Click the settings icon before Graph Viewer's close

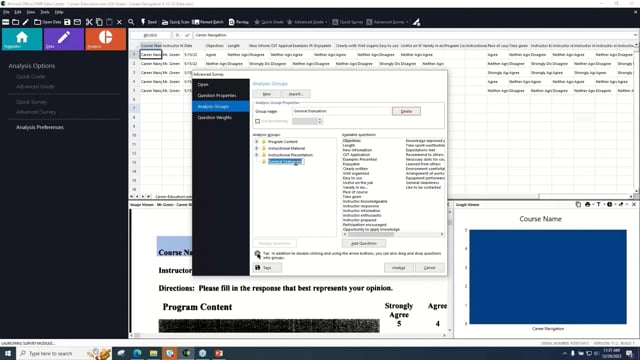pyautogui.click(x=621, y=204)
